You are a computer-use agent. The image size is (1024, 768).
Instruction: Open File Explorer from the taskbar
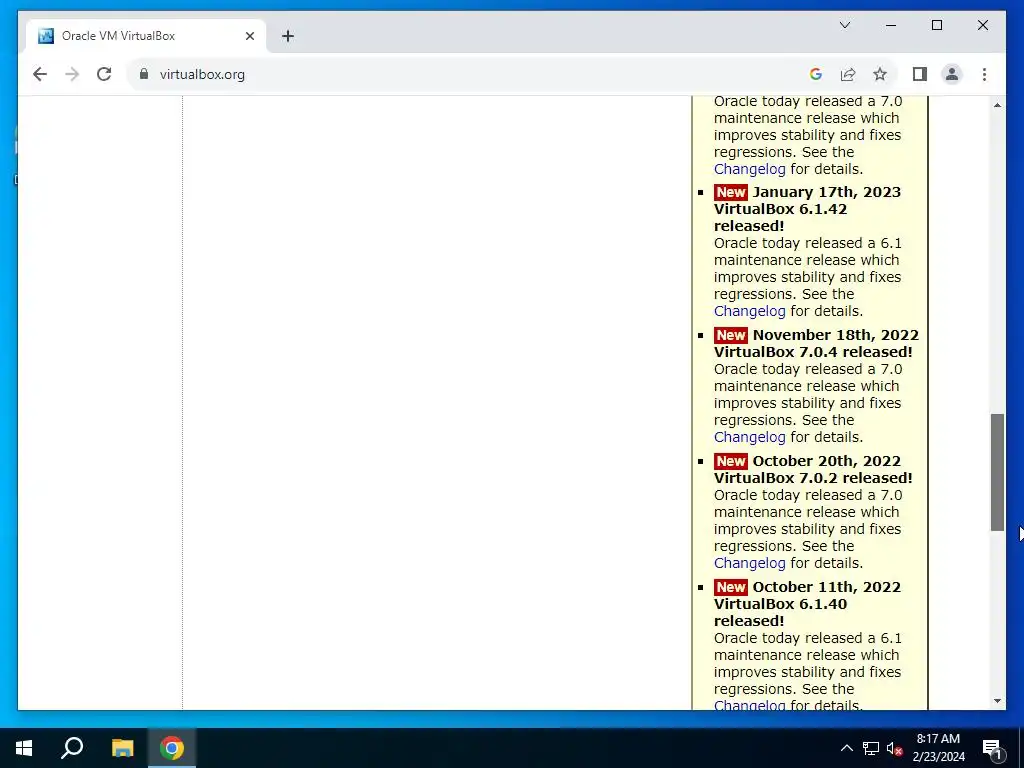tap(122, 748)
